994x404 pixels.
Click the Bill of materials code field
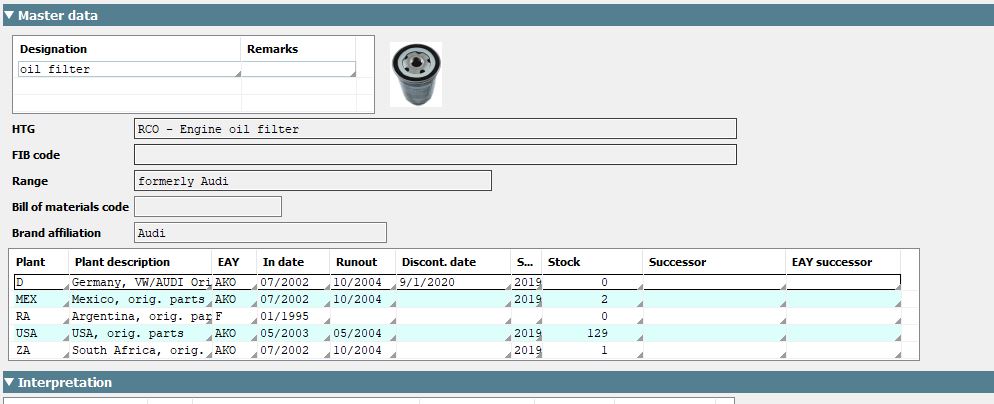click(207, 207)
